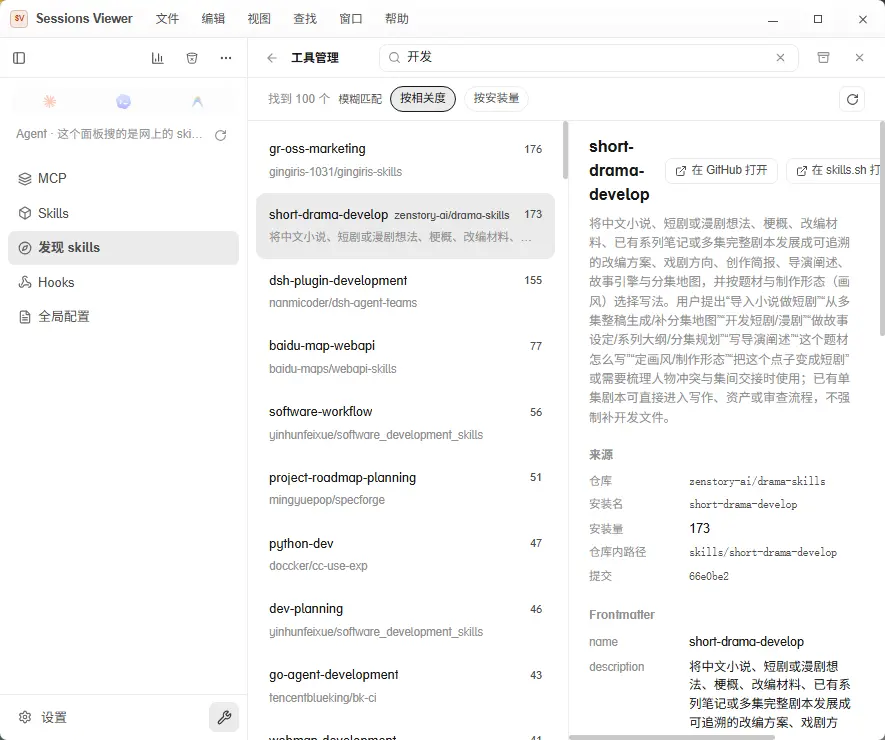The height and width of the screenshot is (740, 885).
Task: Select short-drama-develop result row
Action: [x=405, y=226]
